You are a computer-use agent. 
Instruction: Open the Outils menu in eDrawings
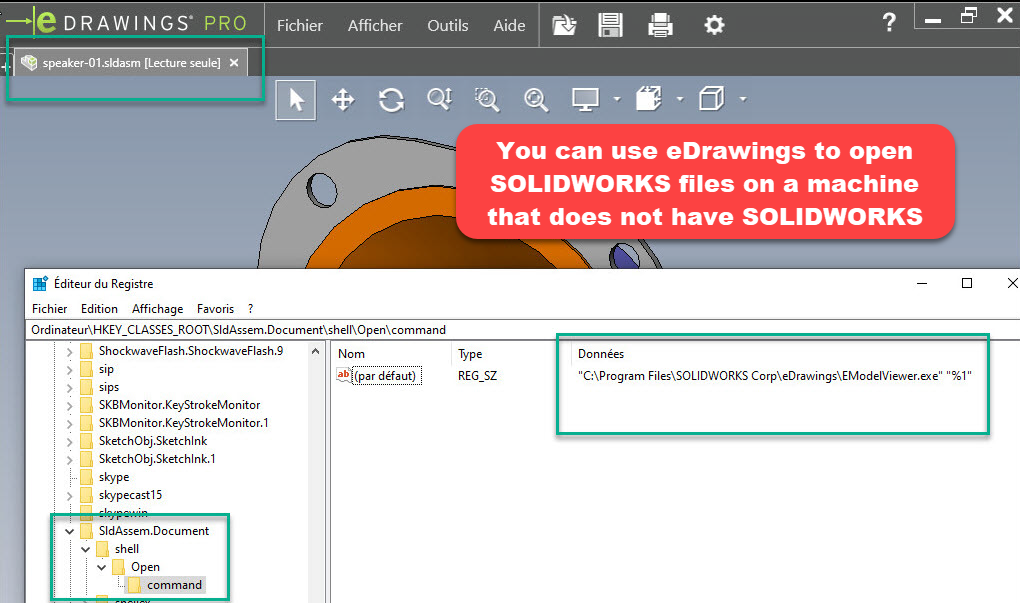tap(447, 26)
